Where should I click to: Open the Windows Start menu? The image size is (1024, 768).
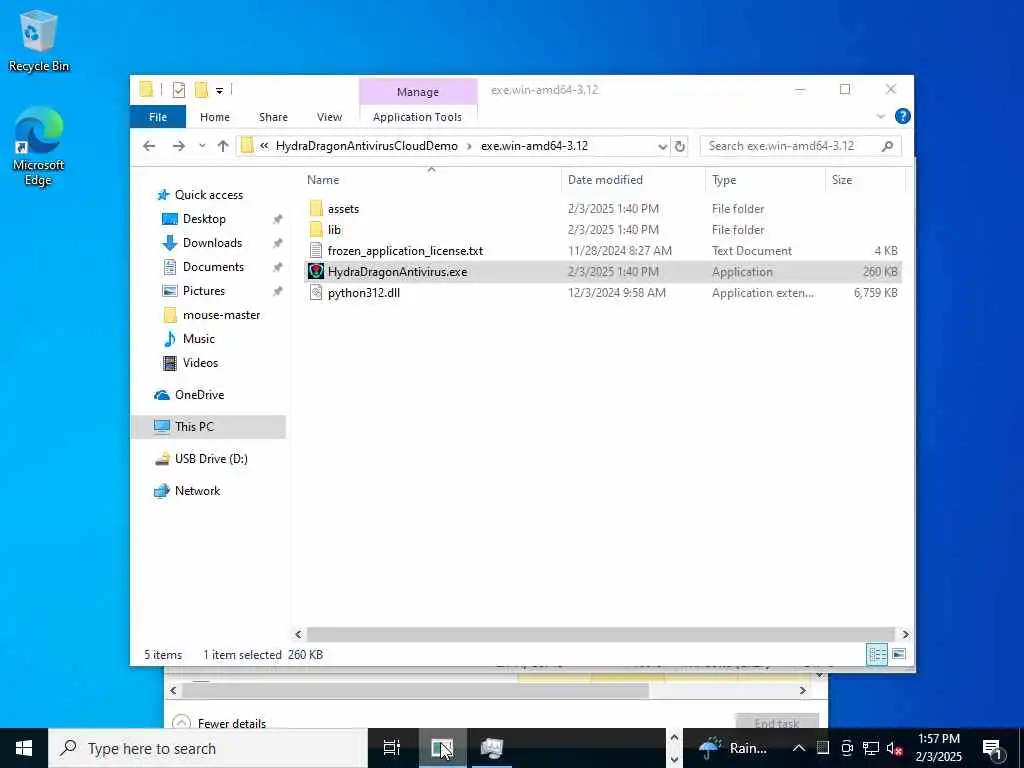(x=24, y=748)
